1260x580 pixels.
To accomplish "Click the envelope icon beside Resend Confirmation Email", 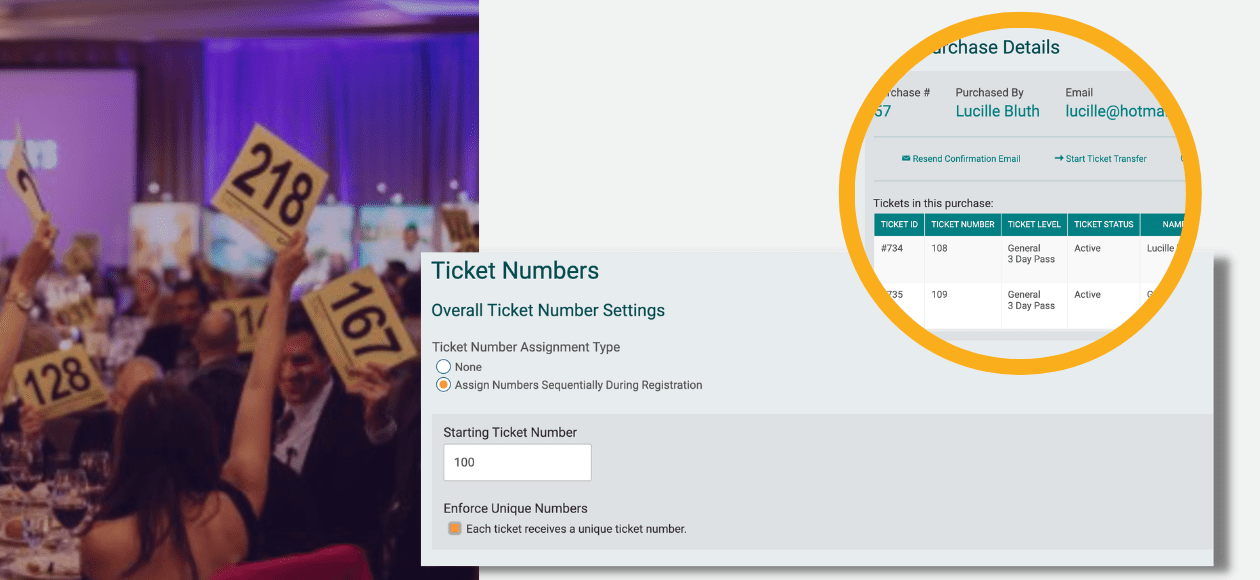I will [908, 158].
